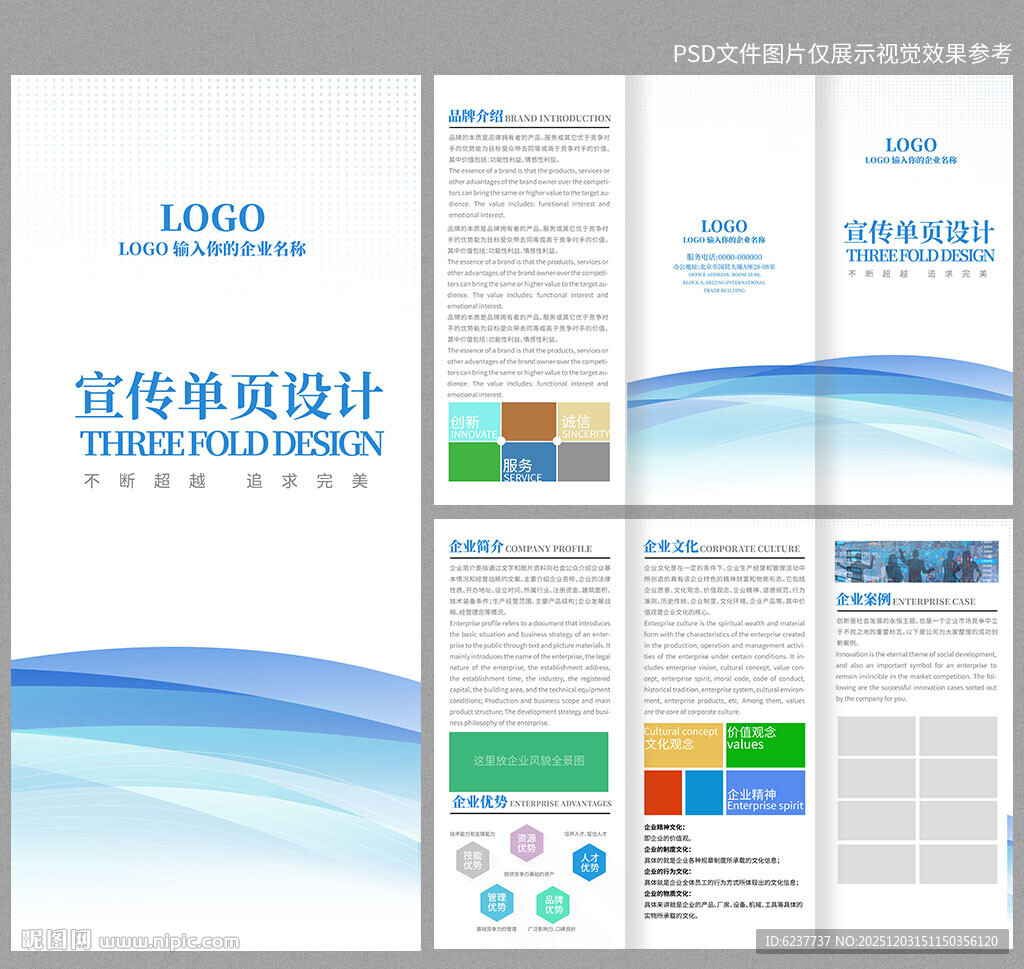Click the 企业简介 COMPANY PROFILE heading
Image resolution: width=1024 pixels, height=969 pixels.
520,547
